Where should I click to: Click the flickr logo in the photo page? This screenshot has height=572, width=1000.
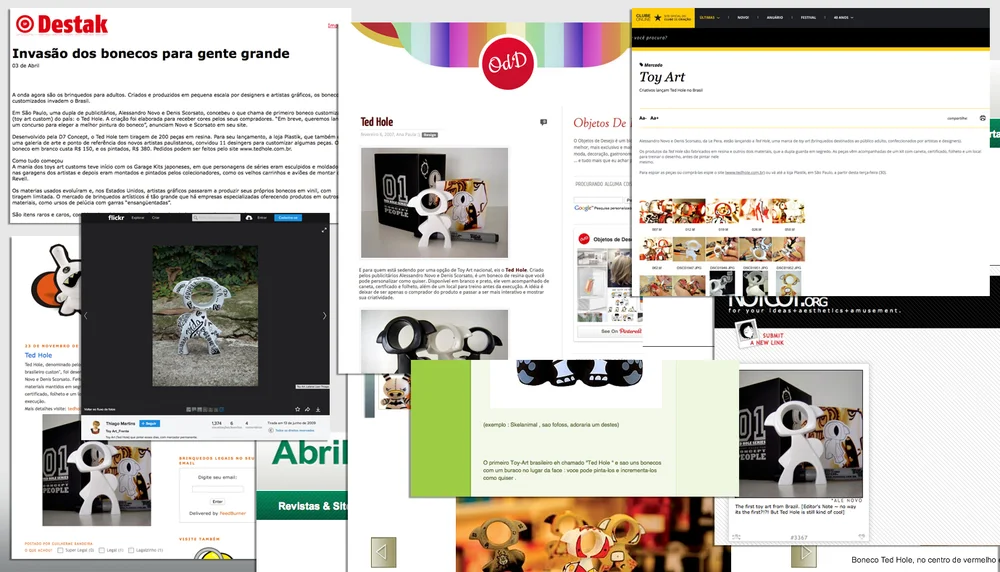pyautogui.click(x=116, y=217)
